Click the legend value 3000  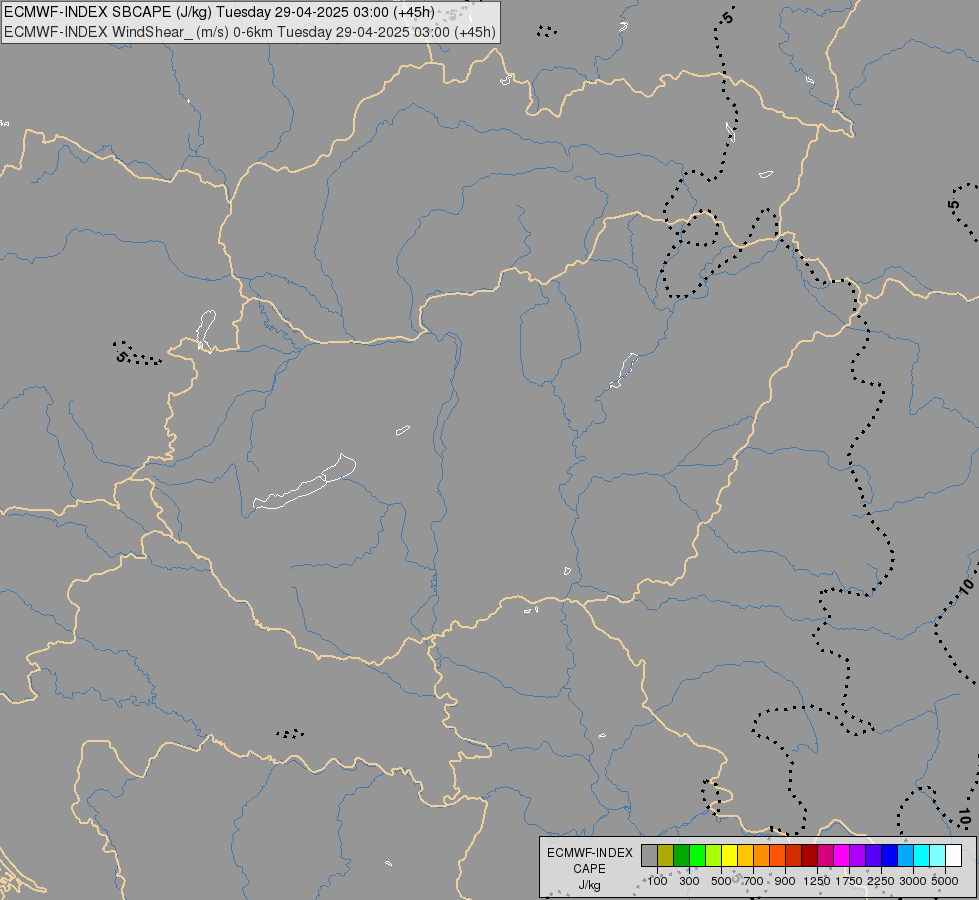tap(912, 881)
